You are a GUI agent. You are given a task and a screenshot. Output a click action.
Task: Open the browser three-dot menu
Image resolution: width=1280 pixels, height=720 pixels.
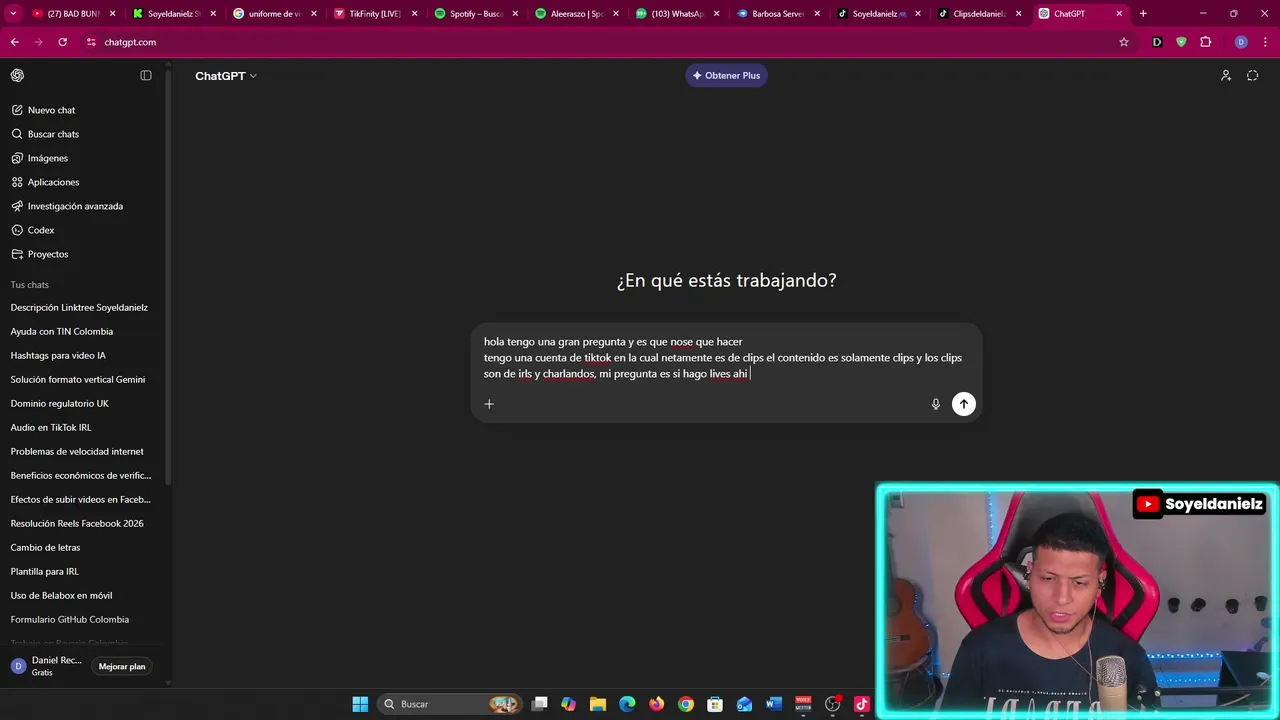[x=1265, y=42]
